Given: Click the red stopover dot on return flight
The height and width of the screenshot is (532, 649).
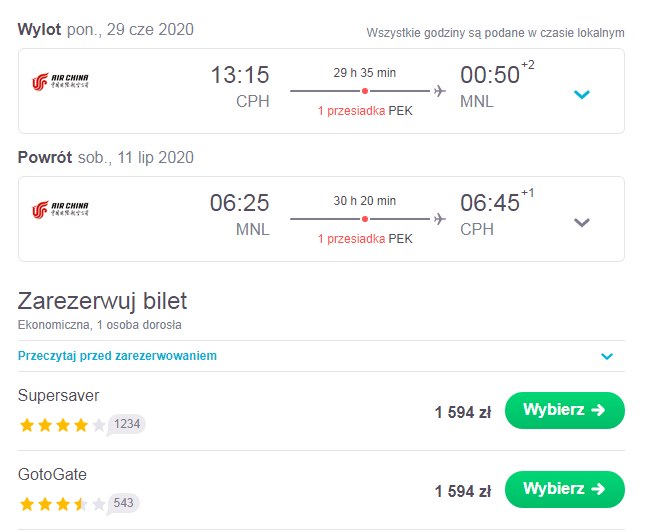Looking at the screenshot, I should [365, 219].
